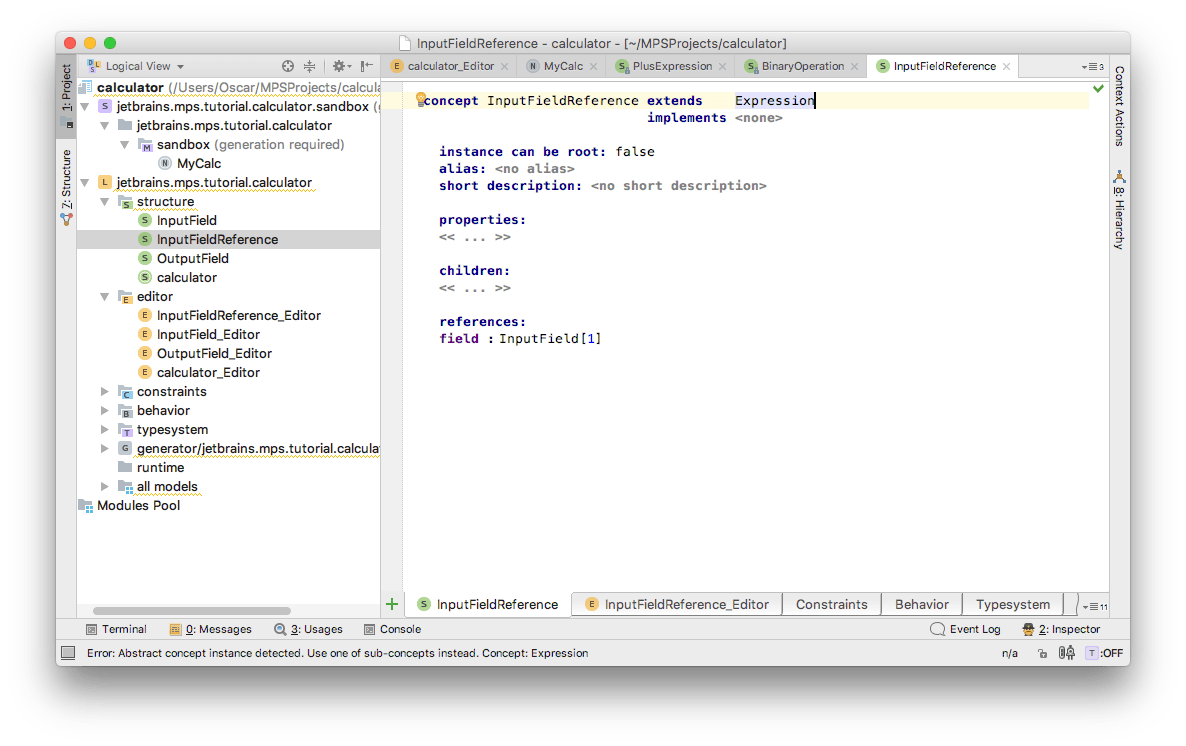The image size is (1186, 746).
Task: Toggle tool window bars via bottom-left corner icon
Action: 68,653
